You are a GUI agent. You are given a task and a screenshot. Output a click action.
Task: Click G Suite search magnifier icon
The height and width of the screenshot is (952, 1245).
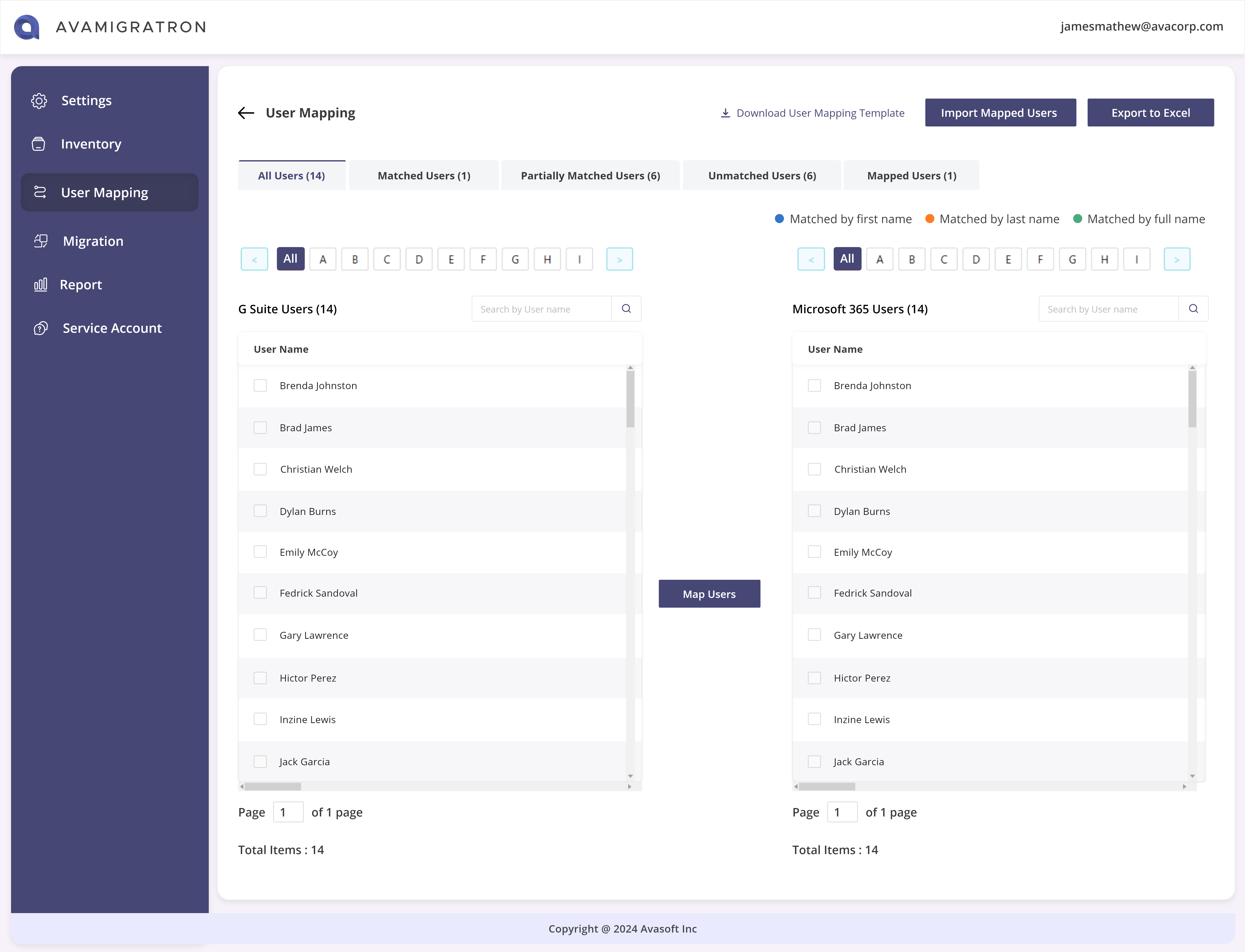(x=626, y=309)
